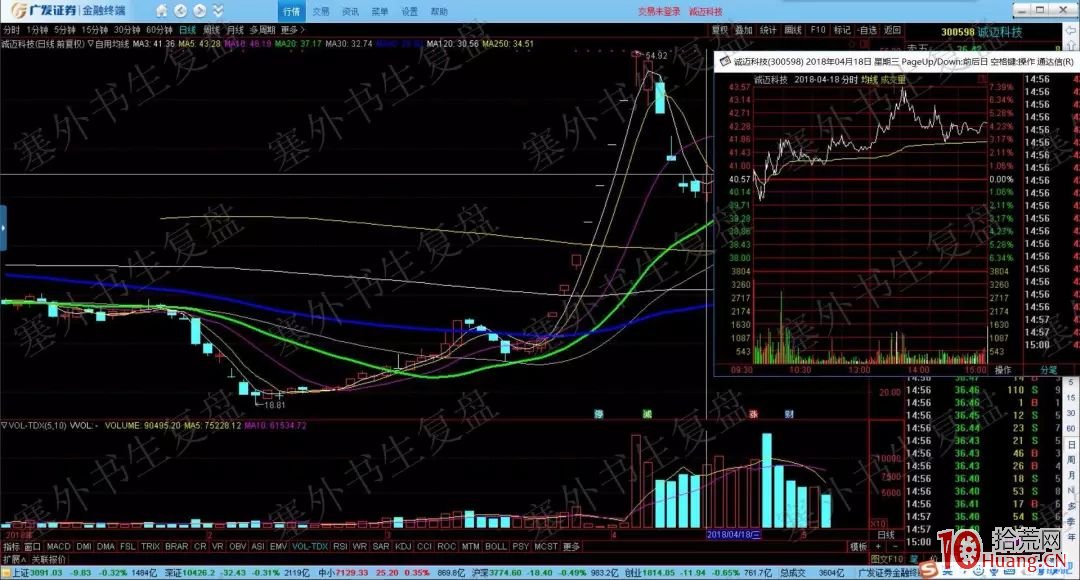This screenshot has height=580, width=1080.
Task: Select the FSL indicator tab
Action: click(127, 546)
